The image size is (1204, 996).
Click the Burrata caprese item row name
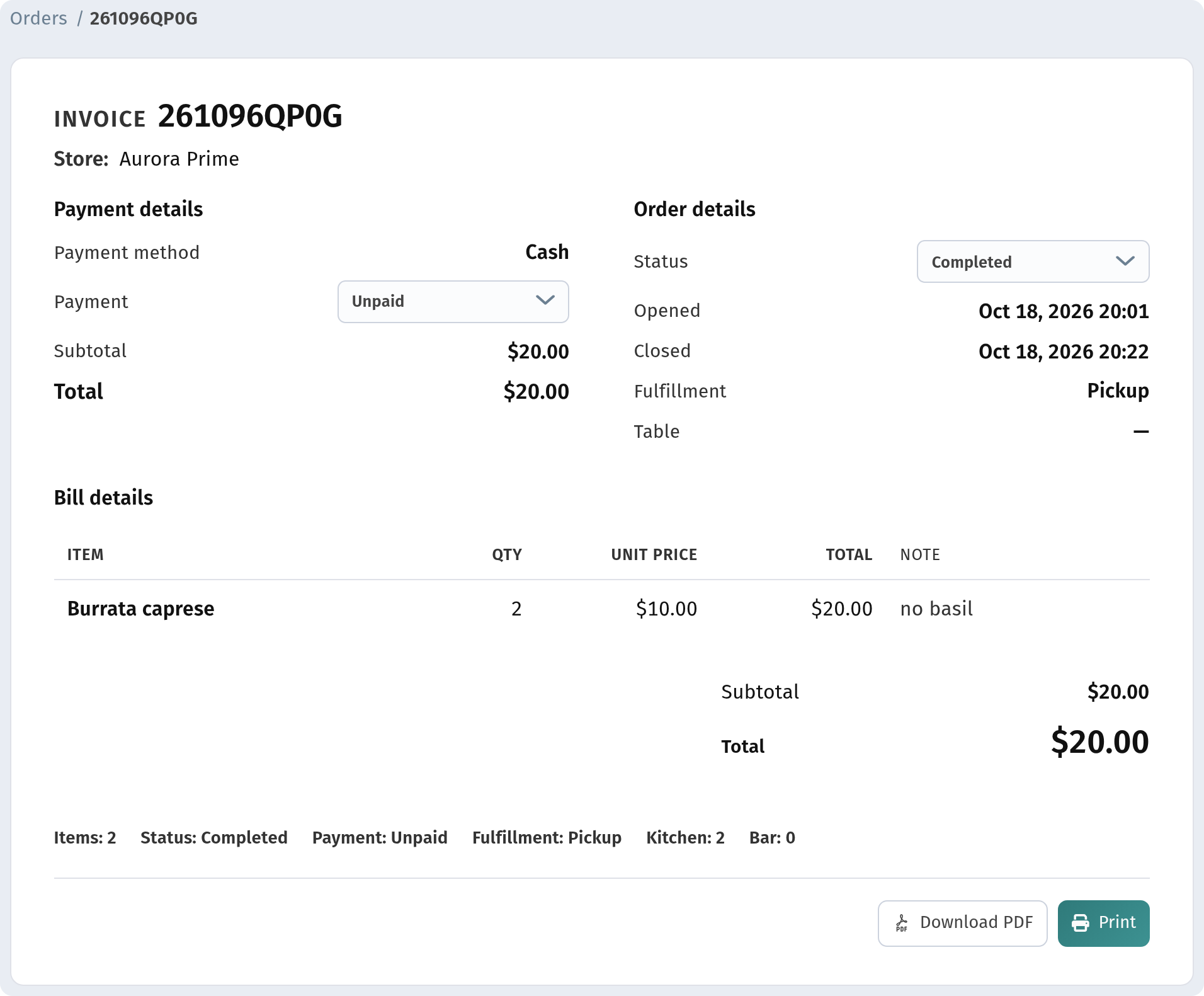click(x=141, y=609)
